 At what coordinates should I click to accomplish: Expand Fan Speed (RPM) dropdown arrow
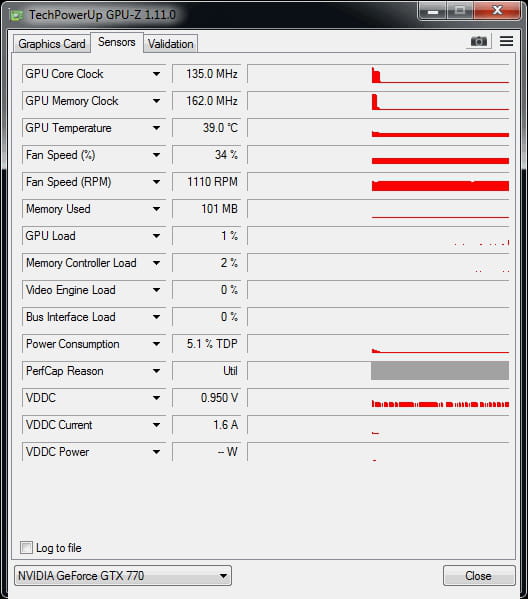click(x=156, y=182)
